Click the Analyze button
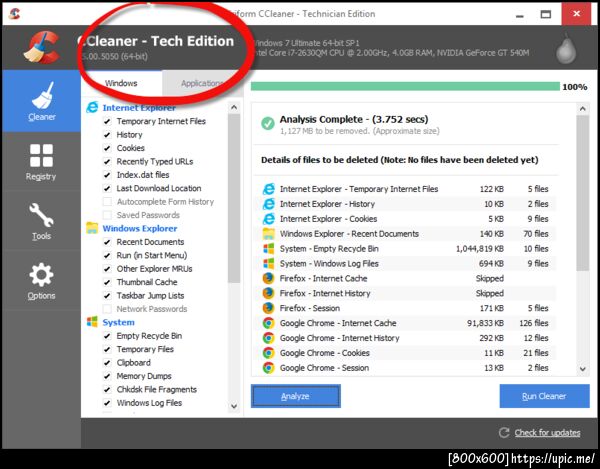The width and height of the screenshot is (600, 469). [295, 396]
